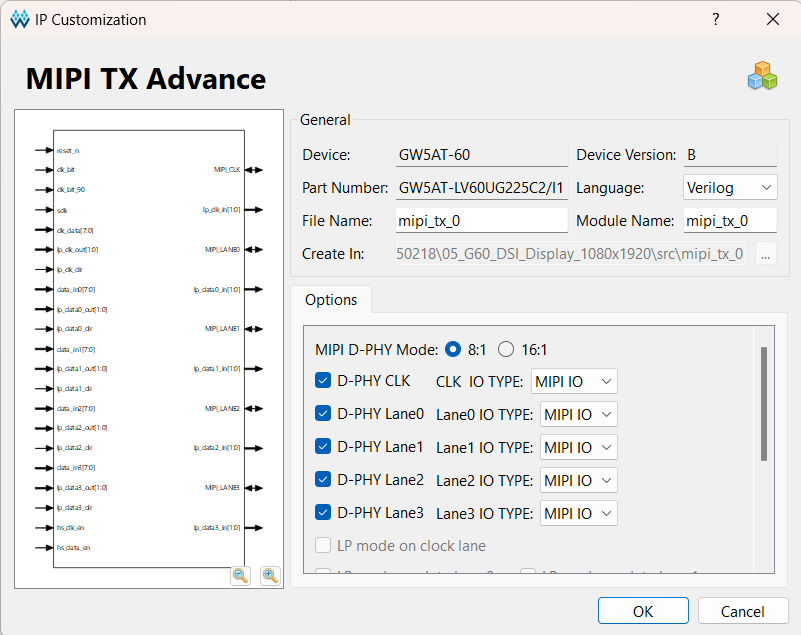The height and width of the screenshot is (635, 801).
Task: Disable the D-PHY Lane3 checkbox
Action: (323, 512)
